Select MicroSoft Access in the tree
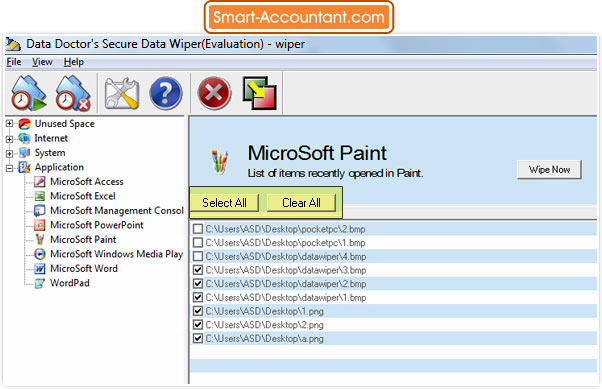This screenshot has width=602, height=389. click(x=87, y=182)
